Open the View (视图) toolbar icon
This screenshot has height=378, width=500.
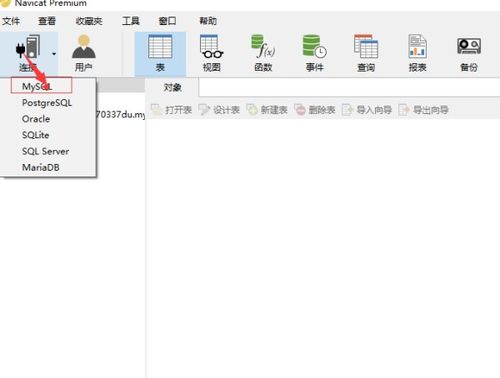tap(212, 53)
